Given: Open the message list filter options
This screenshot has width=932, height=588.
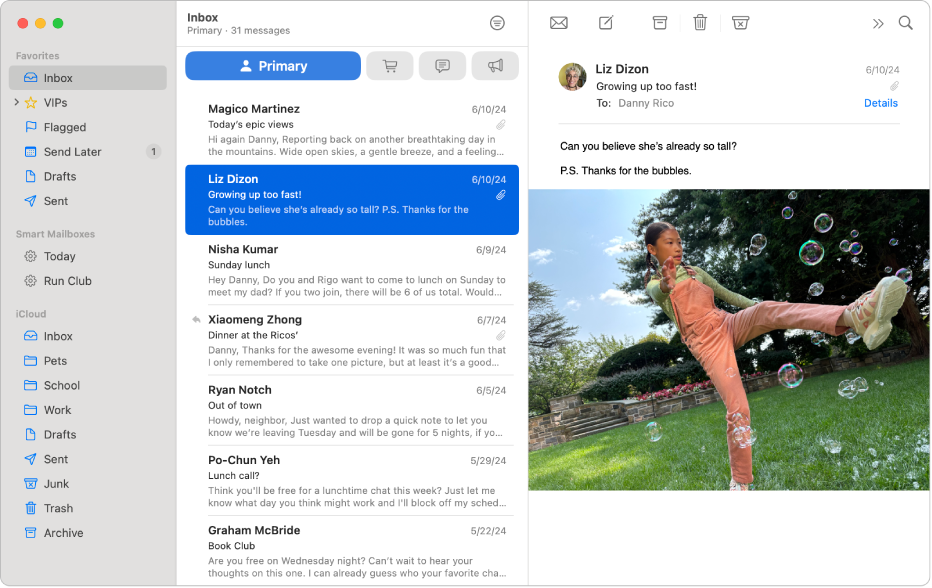Looking at the screenshot, I should pyautogui.click(x=496, y=22).
